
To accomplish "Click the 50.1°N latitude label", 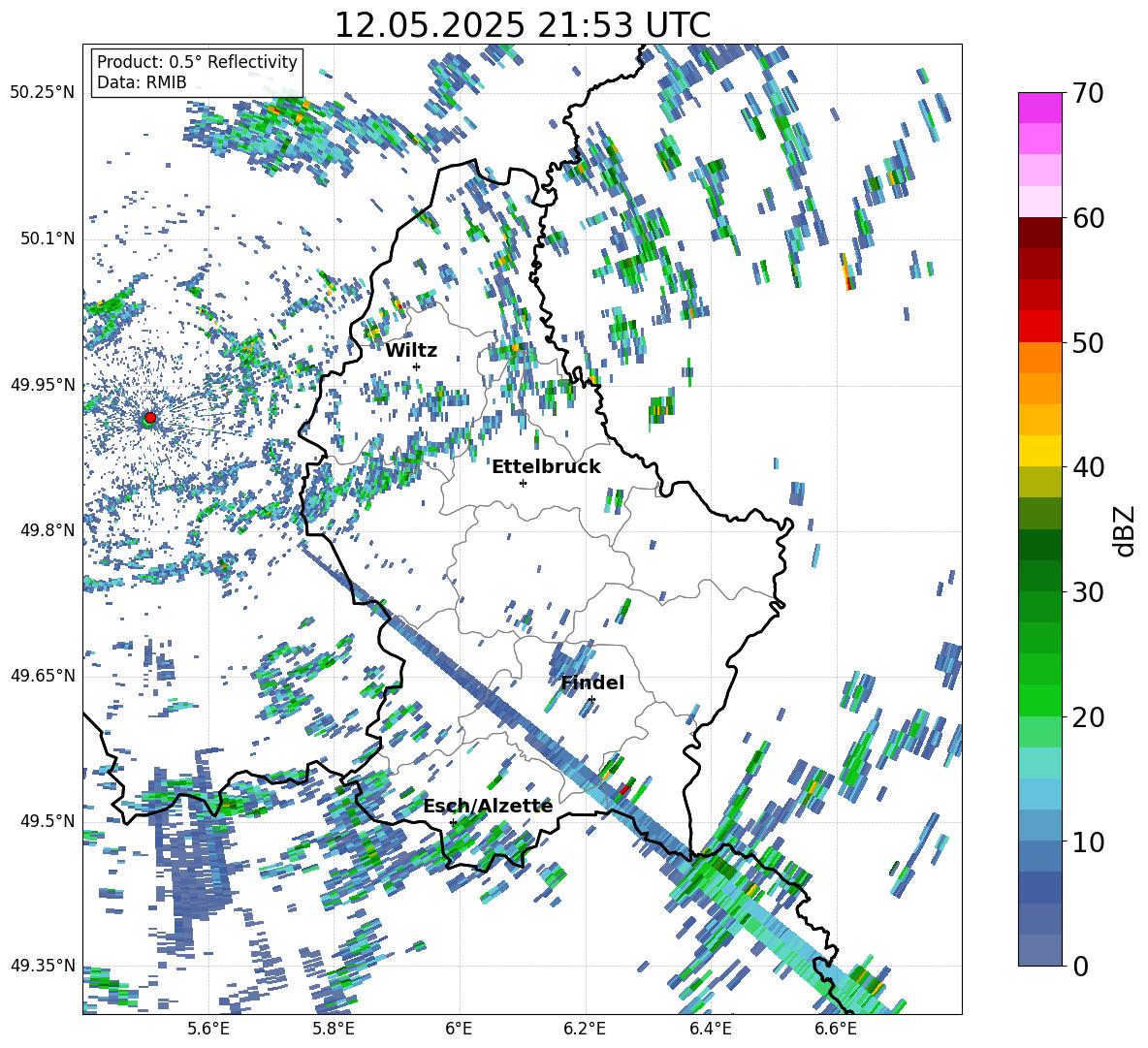I will 47,238.
